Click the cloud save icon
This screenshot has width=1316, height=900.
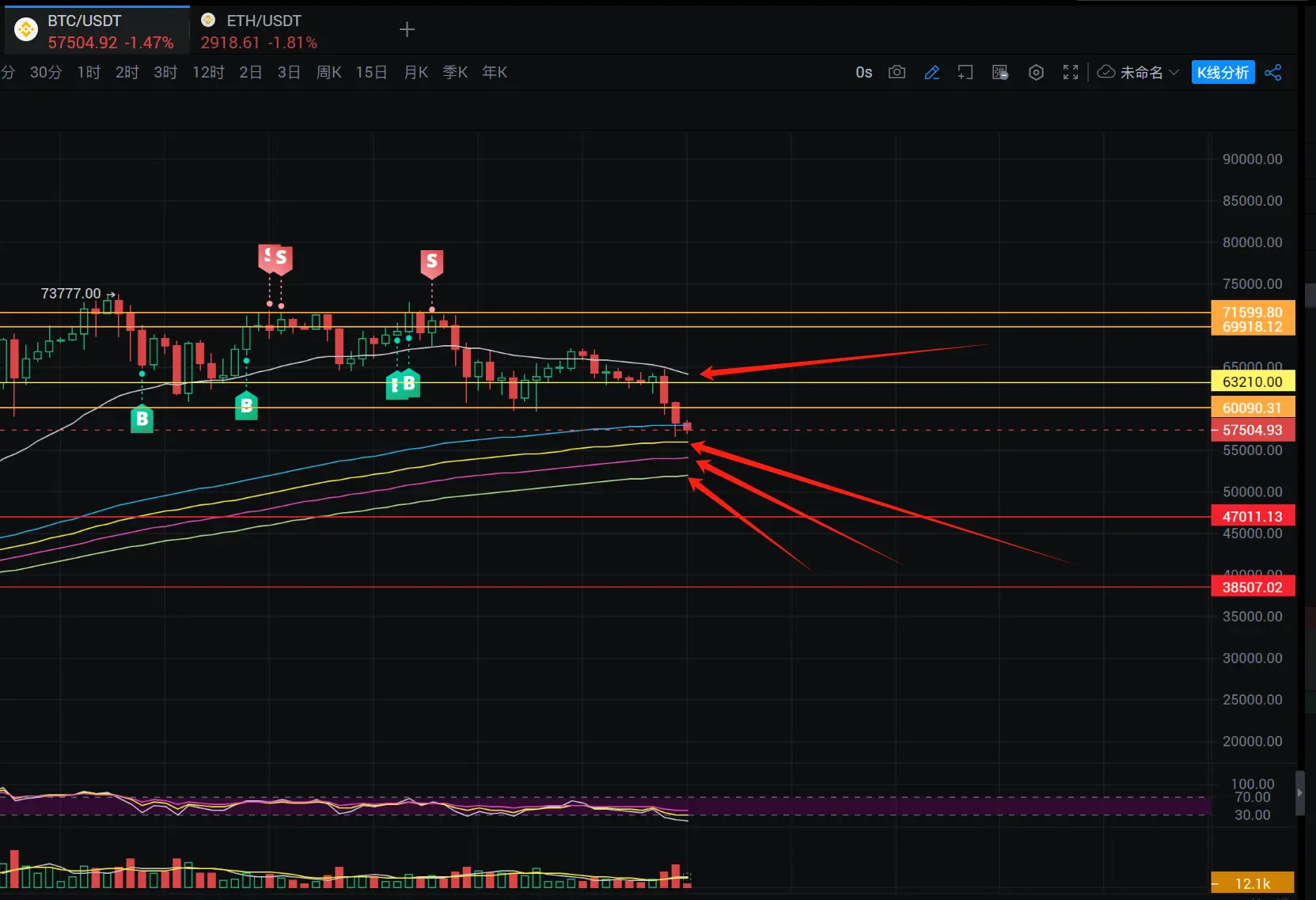[1106, 72]
